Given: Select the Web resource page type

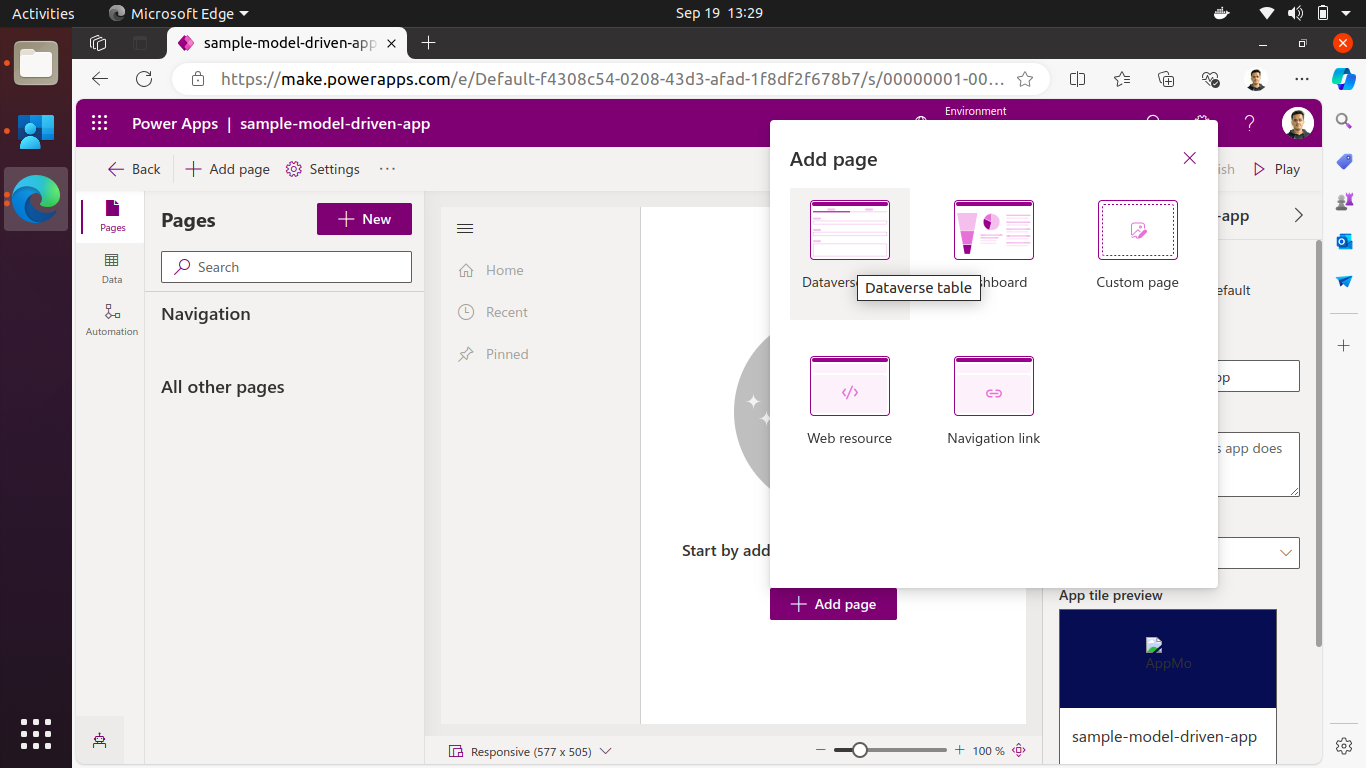Looking at the screenshot, I should point(849,386).
